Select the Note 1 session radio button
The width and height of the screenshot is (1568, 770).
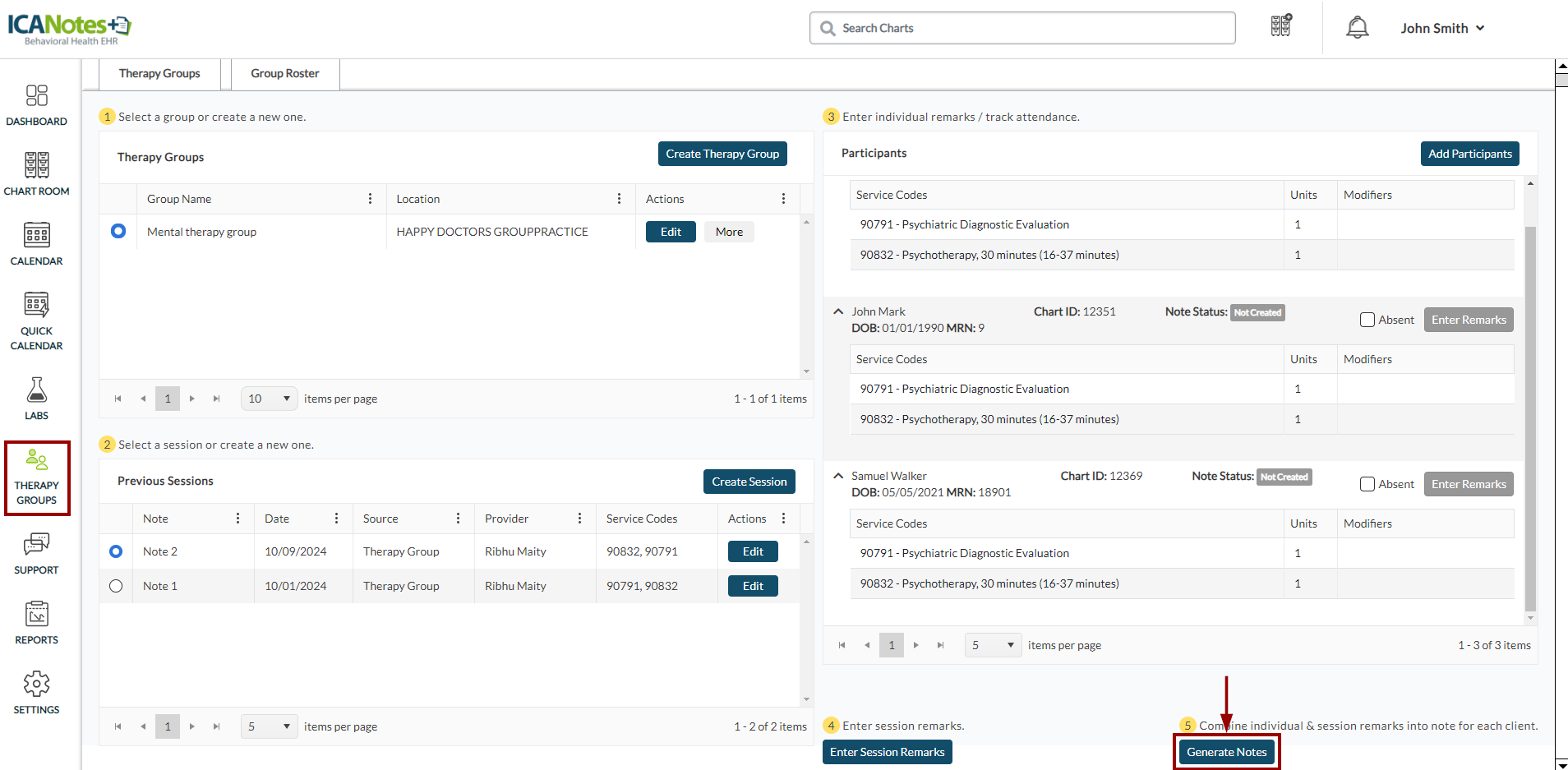tap(116, 586)
